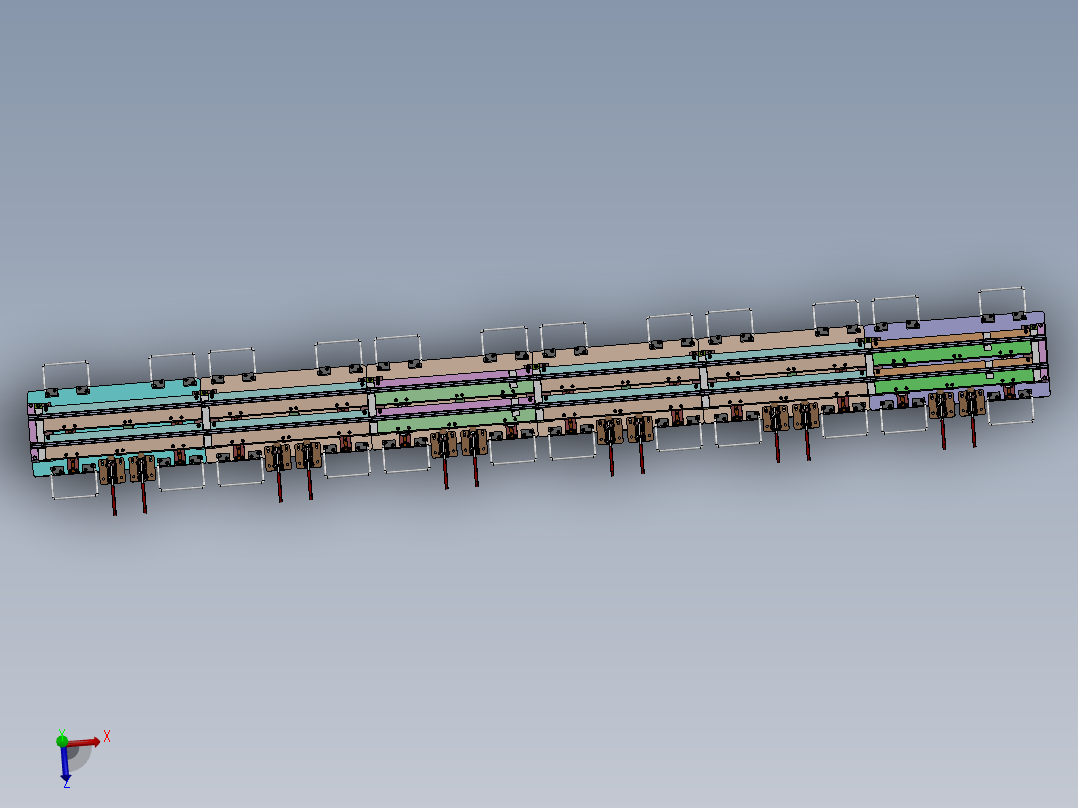
Task: Click the red X axis arrow of the triad
Action: [85, 742]
